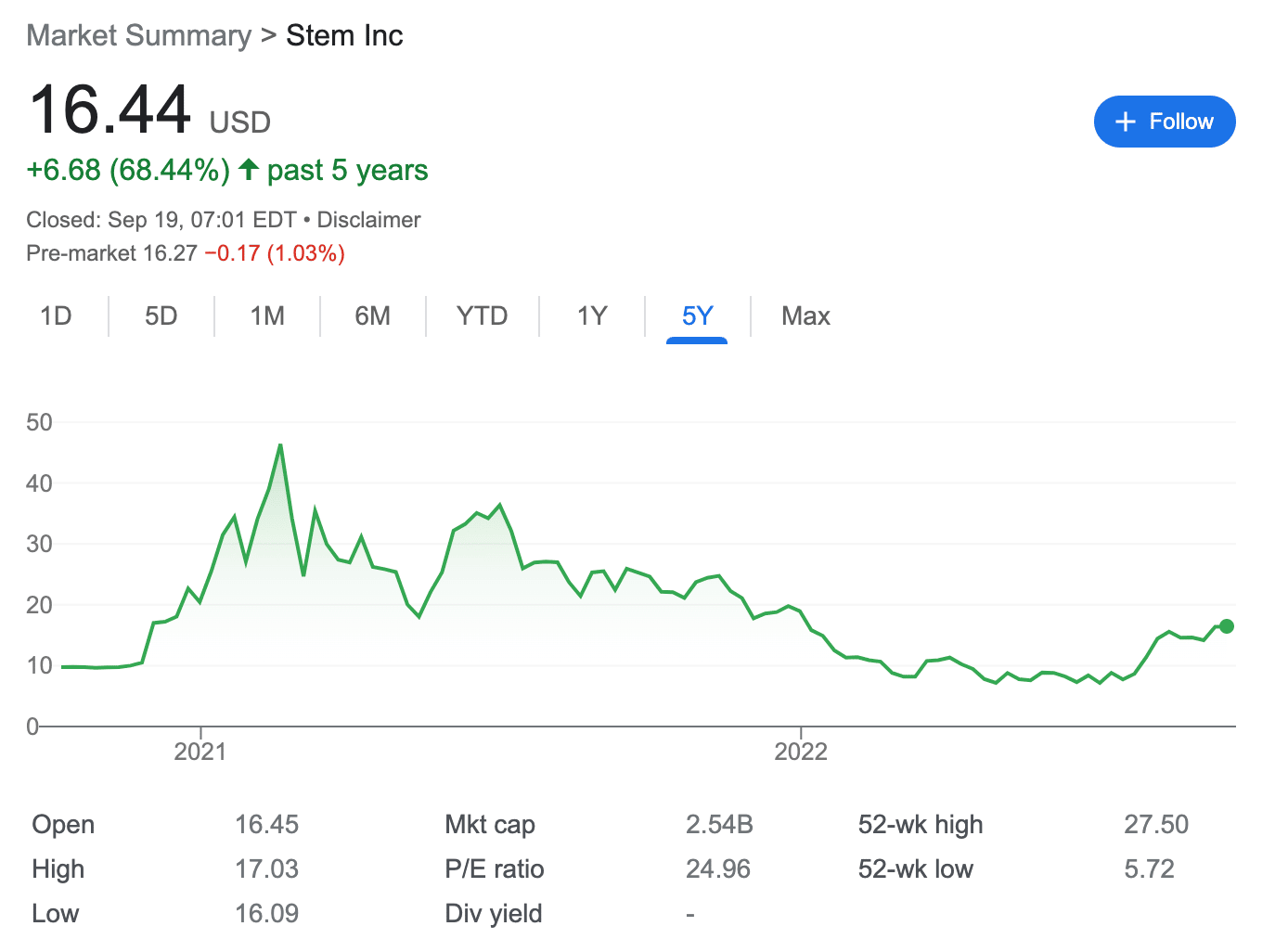Switch to the 1Y time range tab

tap(592, 316)
